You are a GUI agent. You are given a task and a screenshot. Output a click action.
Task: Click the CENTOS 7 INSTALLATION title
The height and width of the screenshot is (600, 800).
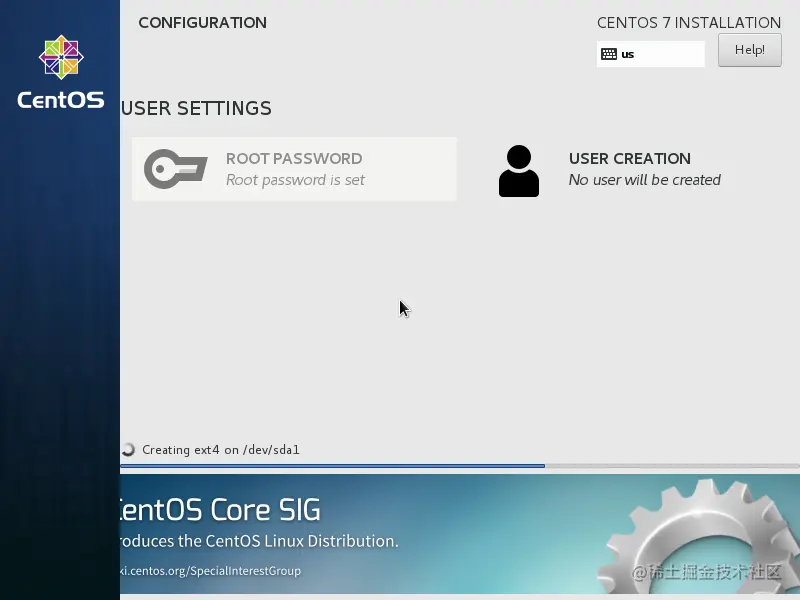click(x=689, y=22)
